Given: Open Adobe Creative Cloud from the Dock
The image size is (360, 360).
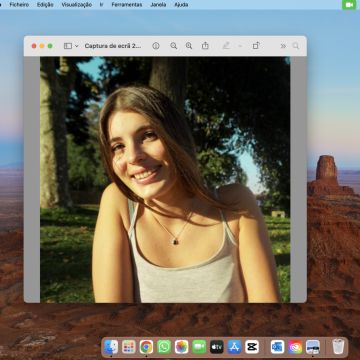Looking at the screenshot, I should coord(295,347).
